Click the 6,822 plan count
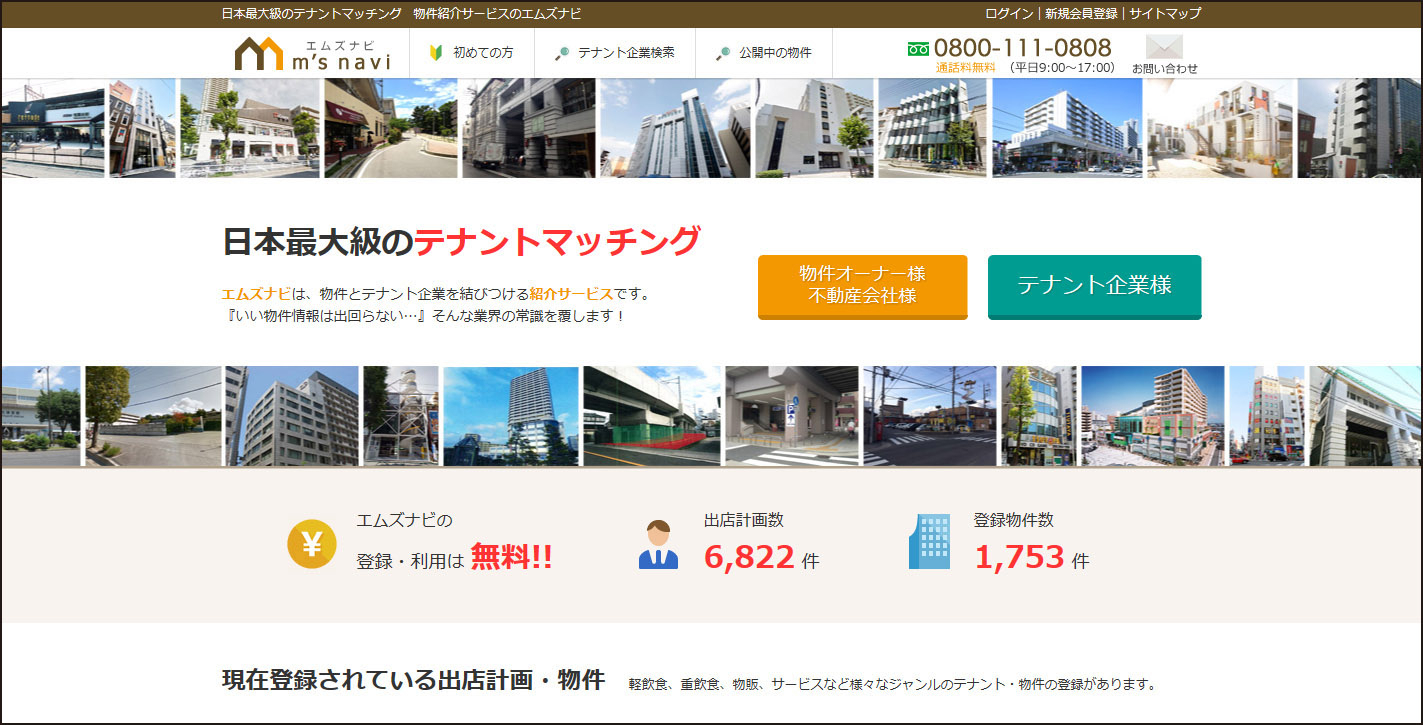This screenshot has height=725, width=1423. (x=749, y=557)
